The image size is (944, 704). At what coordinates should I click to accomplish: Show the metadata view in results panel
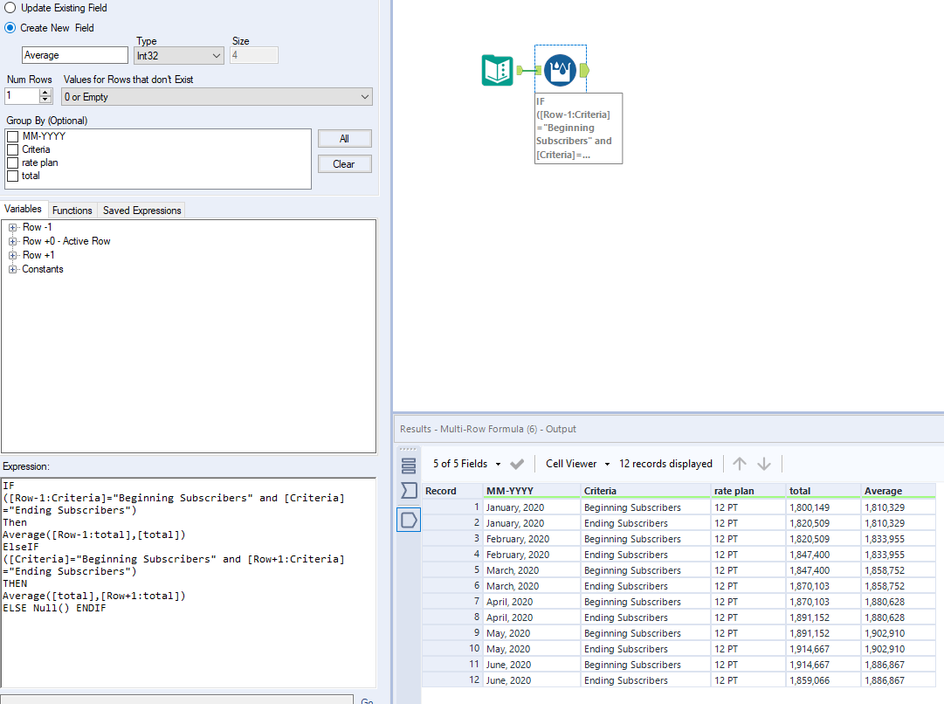coord(409,466)
